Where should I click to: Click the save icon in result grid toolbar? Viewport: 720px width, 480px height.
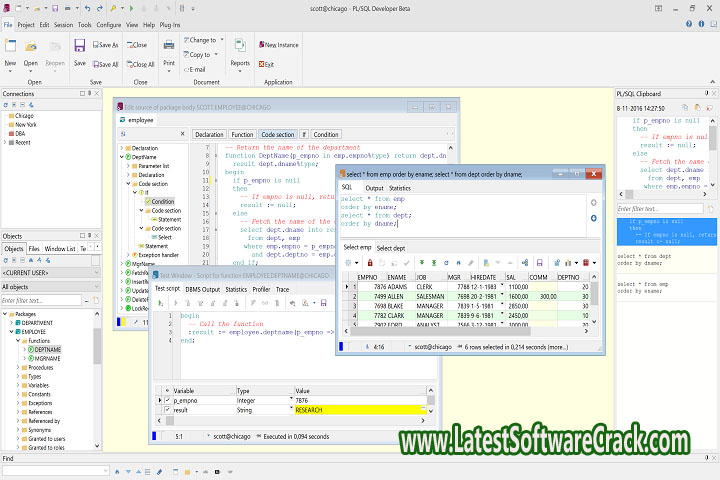point(540,263)
